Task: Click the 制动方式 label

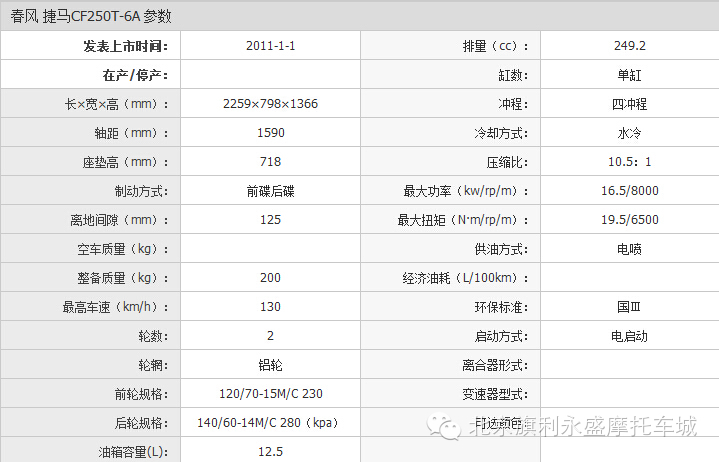Action: coord(141,191)
